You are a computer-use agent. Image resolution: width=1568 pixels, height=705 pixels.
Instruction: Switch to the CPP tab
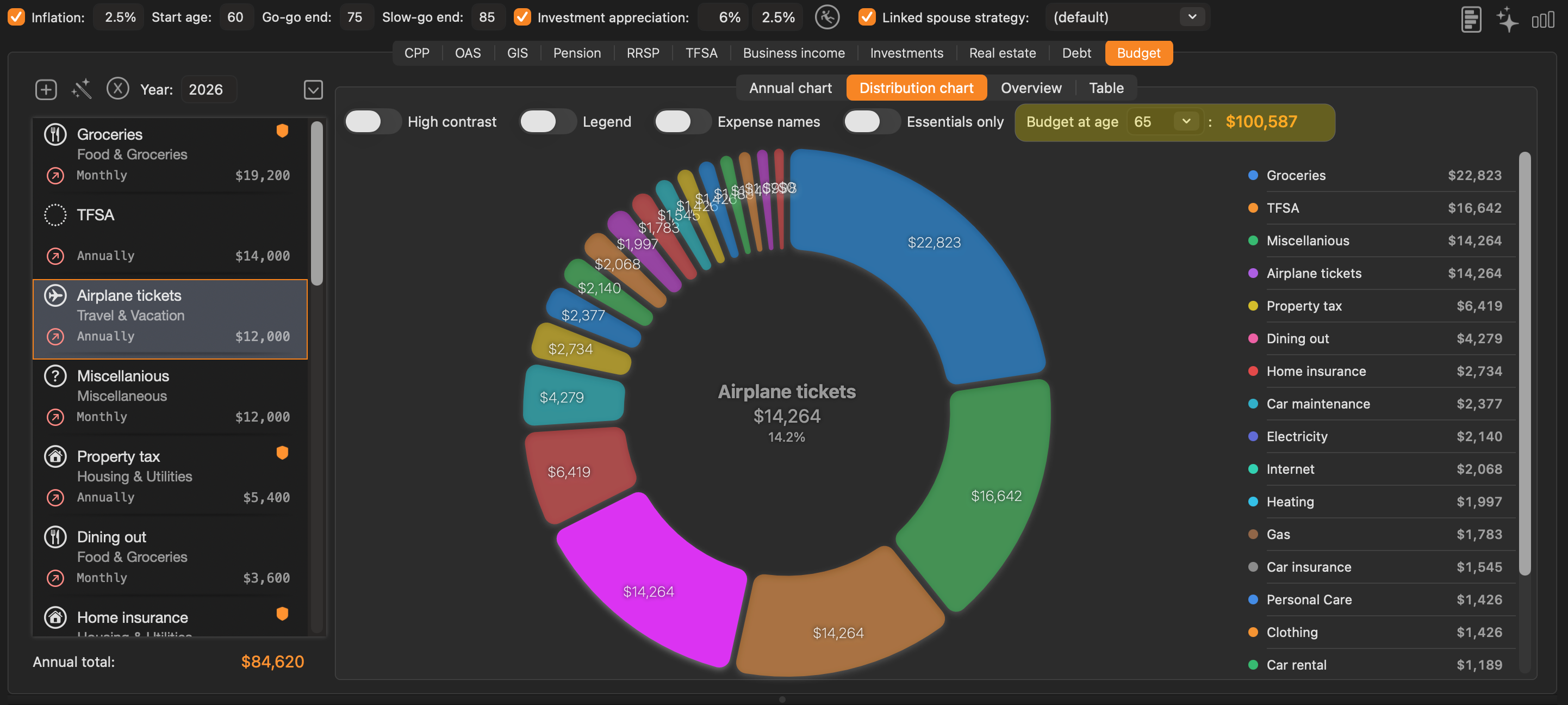pos(417,53)
